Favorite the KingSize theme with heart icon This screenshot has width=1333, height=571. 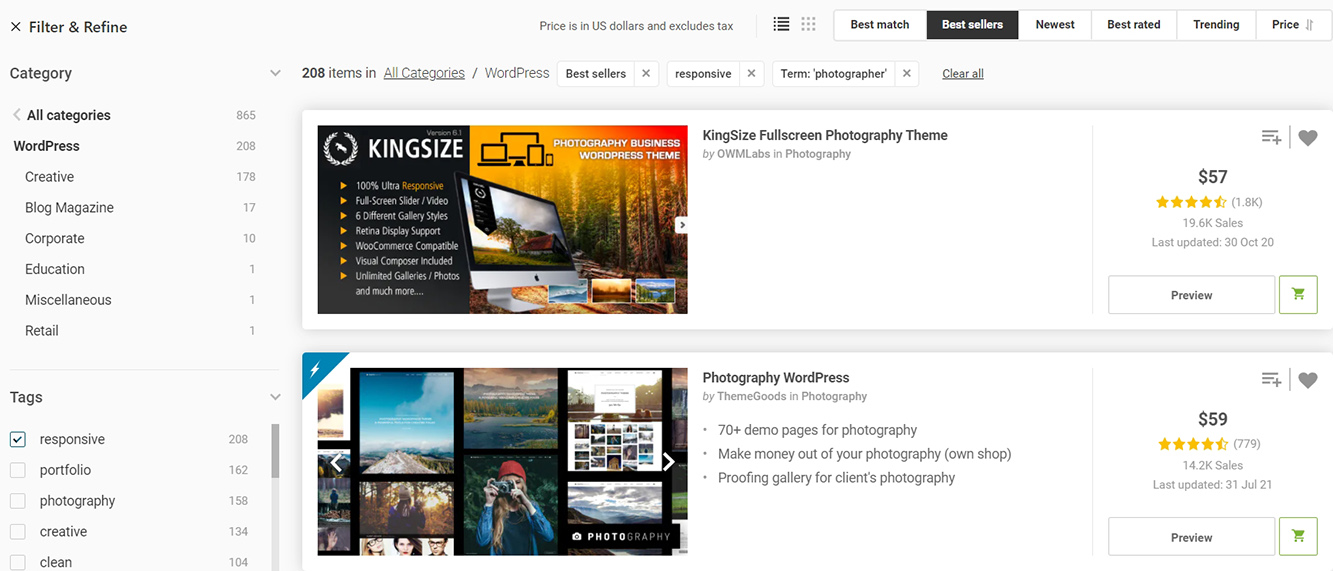pos(1308,138)
